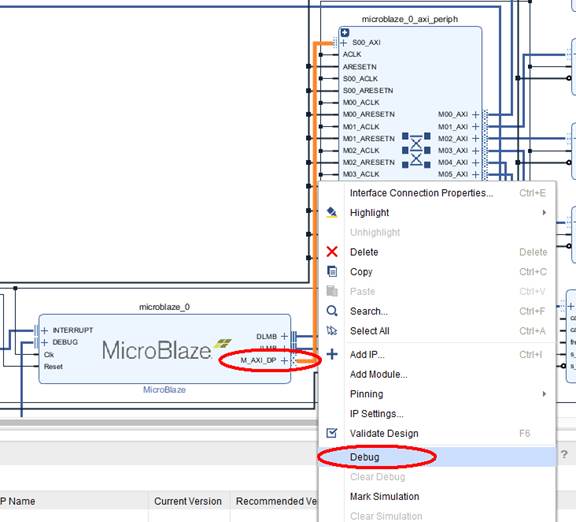Expand the M_AXI_DP port plus
Viewport: 576px width, 522px height.
pos(284,360)
